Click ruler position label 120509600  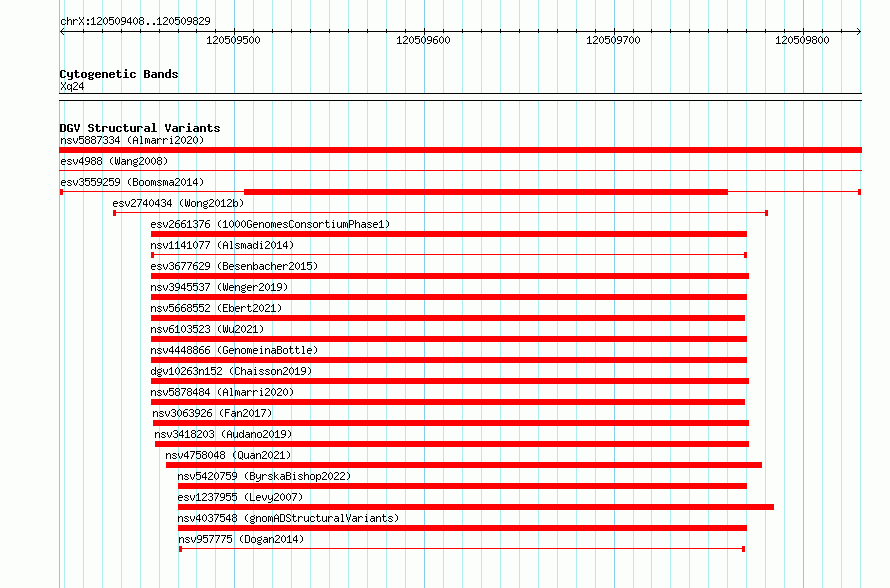coord(423,40)
